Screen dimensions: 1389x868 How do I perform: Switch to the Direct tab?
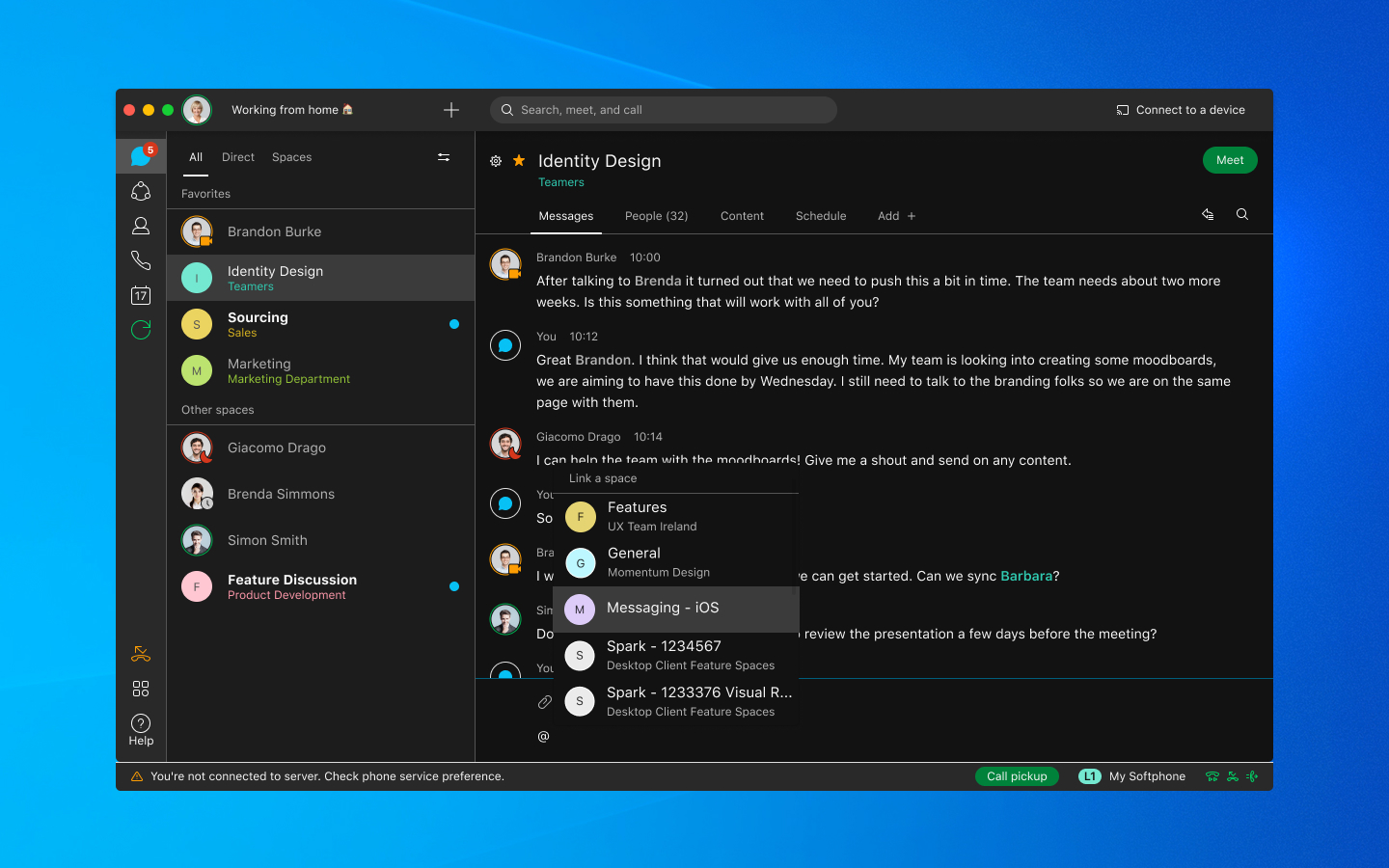(x=238, y=157)
